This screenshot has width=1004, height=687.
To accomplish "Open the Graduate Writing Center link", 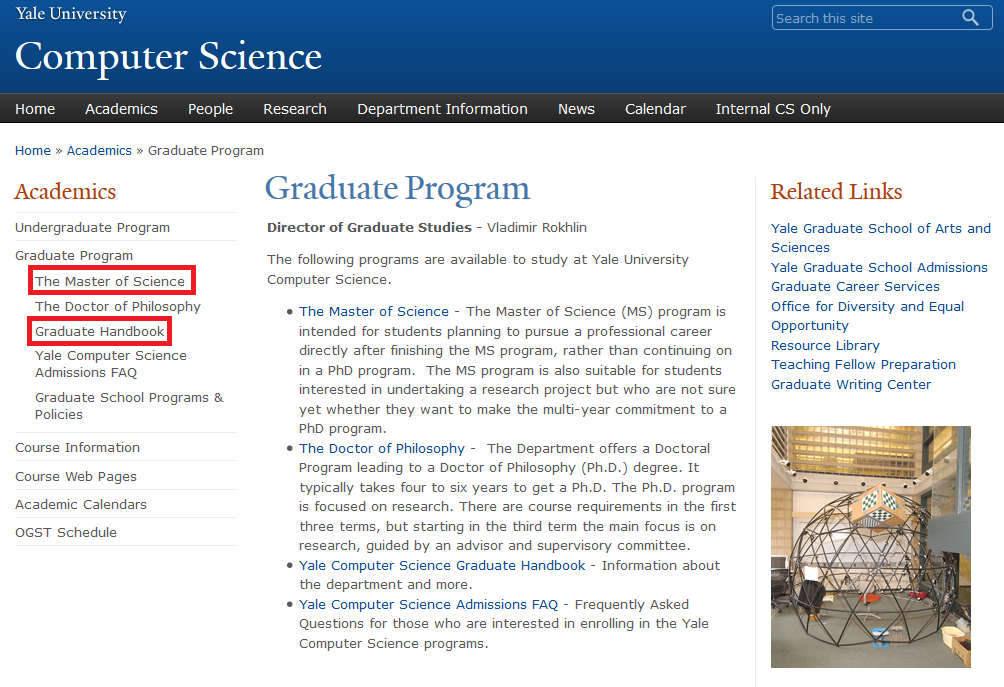I will click(x=850, y=384).
